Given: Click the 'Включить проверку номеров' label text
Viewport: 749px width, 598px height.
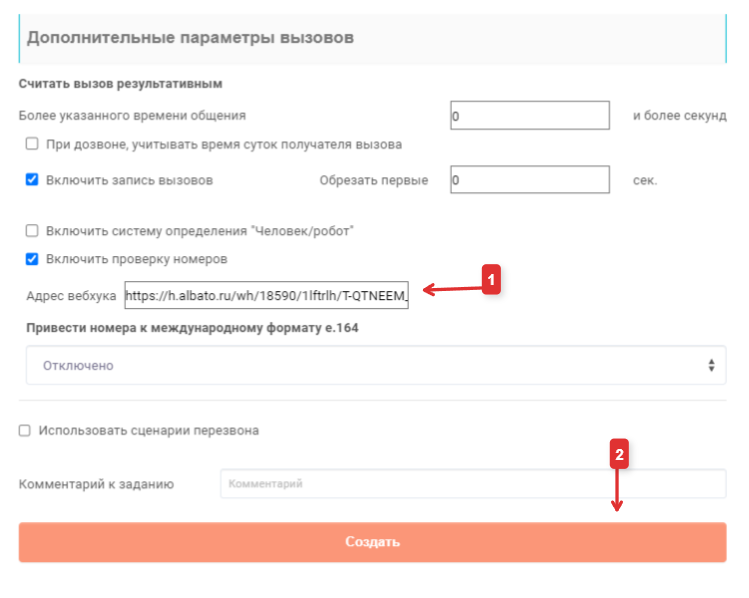Looking at the screenshot, I should 137,259.
